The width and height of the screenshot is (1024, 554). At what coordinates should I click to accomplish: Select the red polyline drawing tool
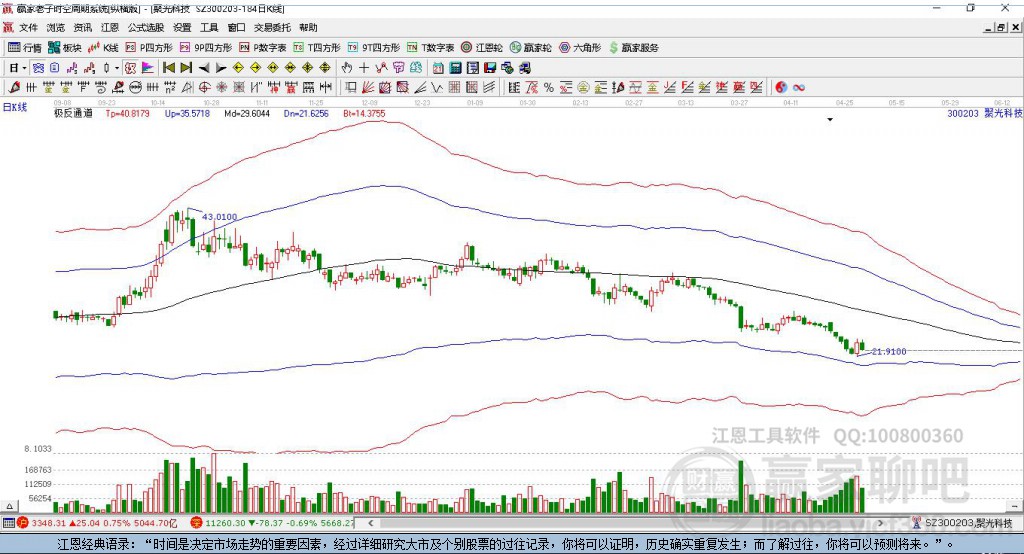[381, 68]
